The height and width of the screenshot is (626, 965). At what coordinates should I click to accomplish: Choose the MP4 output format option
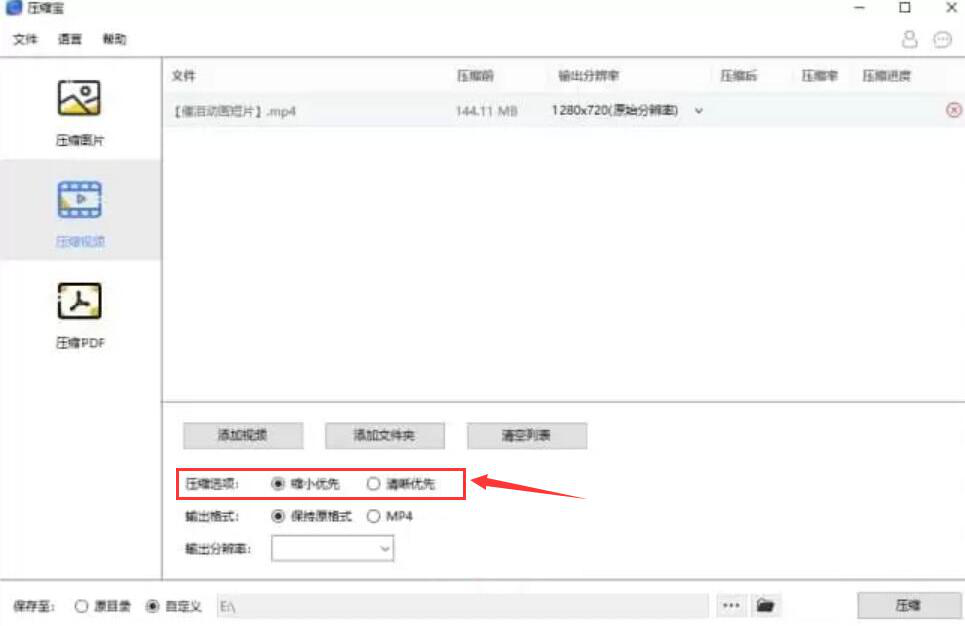coord(373,516)
